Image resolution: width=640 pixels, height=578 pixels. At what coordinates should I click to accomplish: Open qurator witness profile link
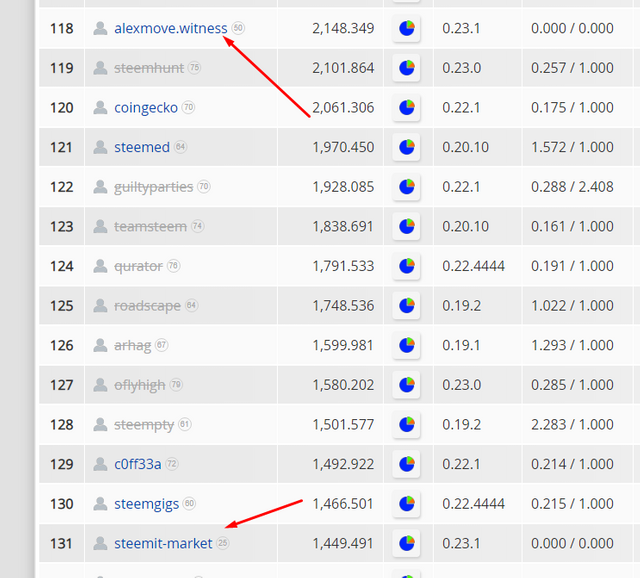click(138, 266)
